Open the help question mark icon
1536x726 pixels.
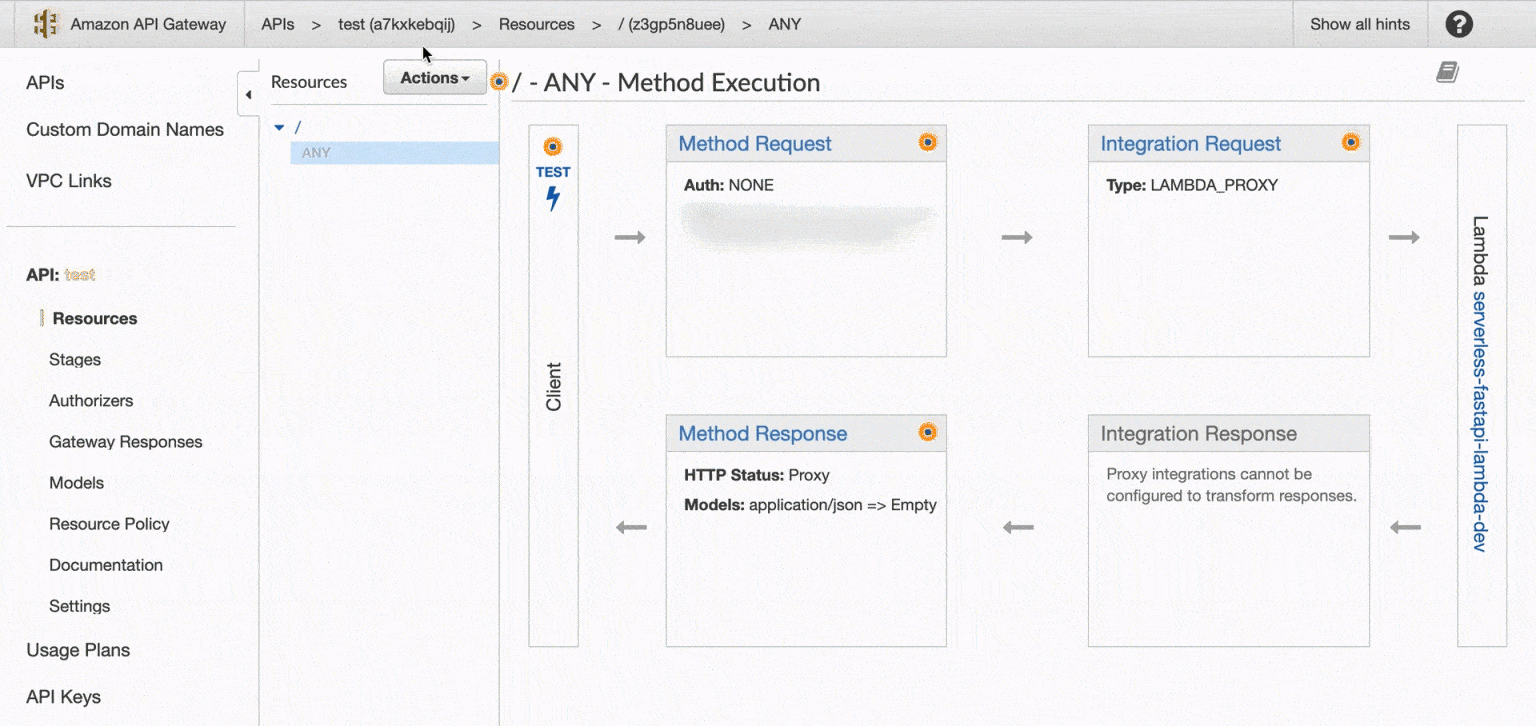coord(1459,24)
